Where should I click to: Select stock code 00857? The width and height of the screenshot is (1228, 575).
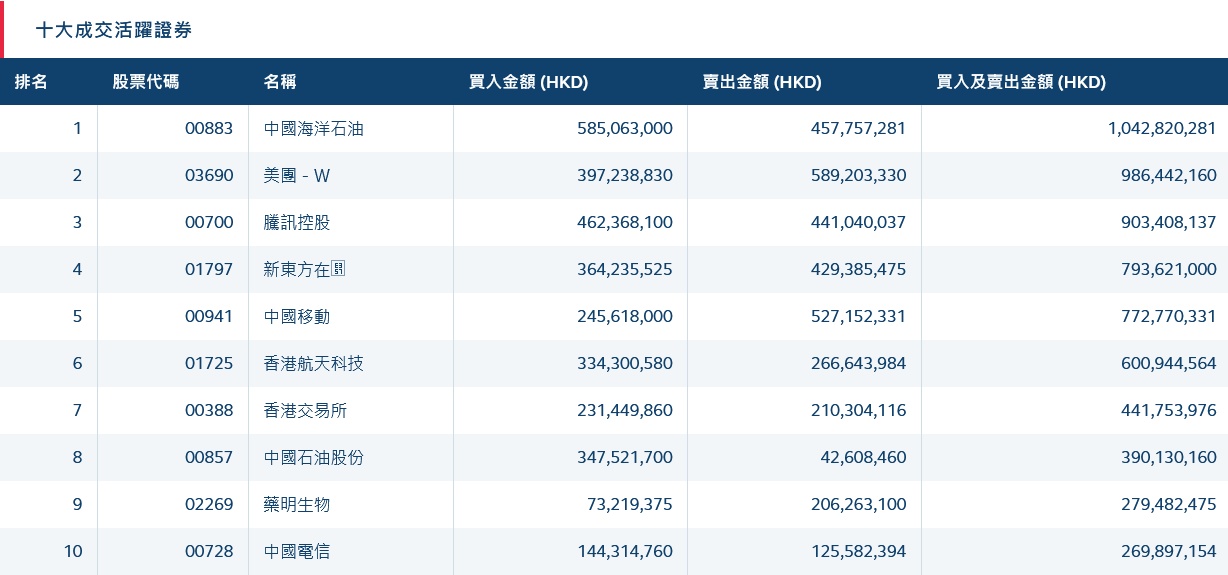click(x=209, y=457)
